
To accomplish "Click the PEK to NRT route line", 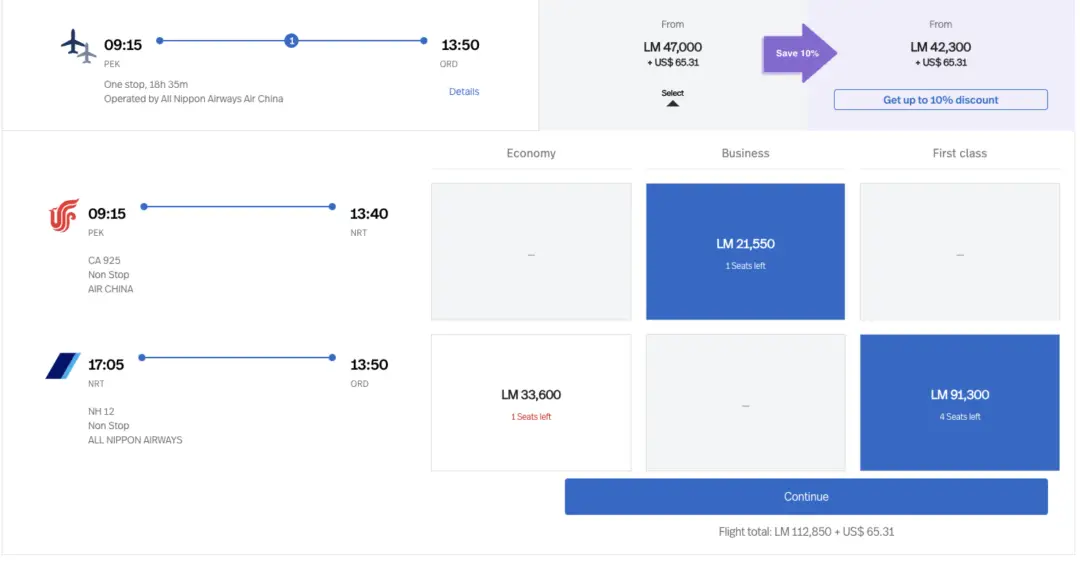I will (238, 207).
